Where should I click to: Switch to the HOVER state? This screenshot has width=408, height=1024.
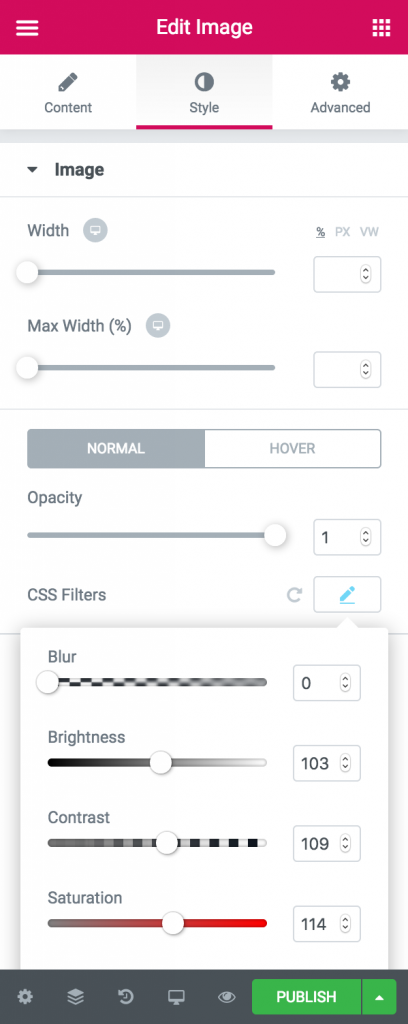point(292,449)
